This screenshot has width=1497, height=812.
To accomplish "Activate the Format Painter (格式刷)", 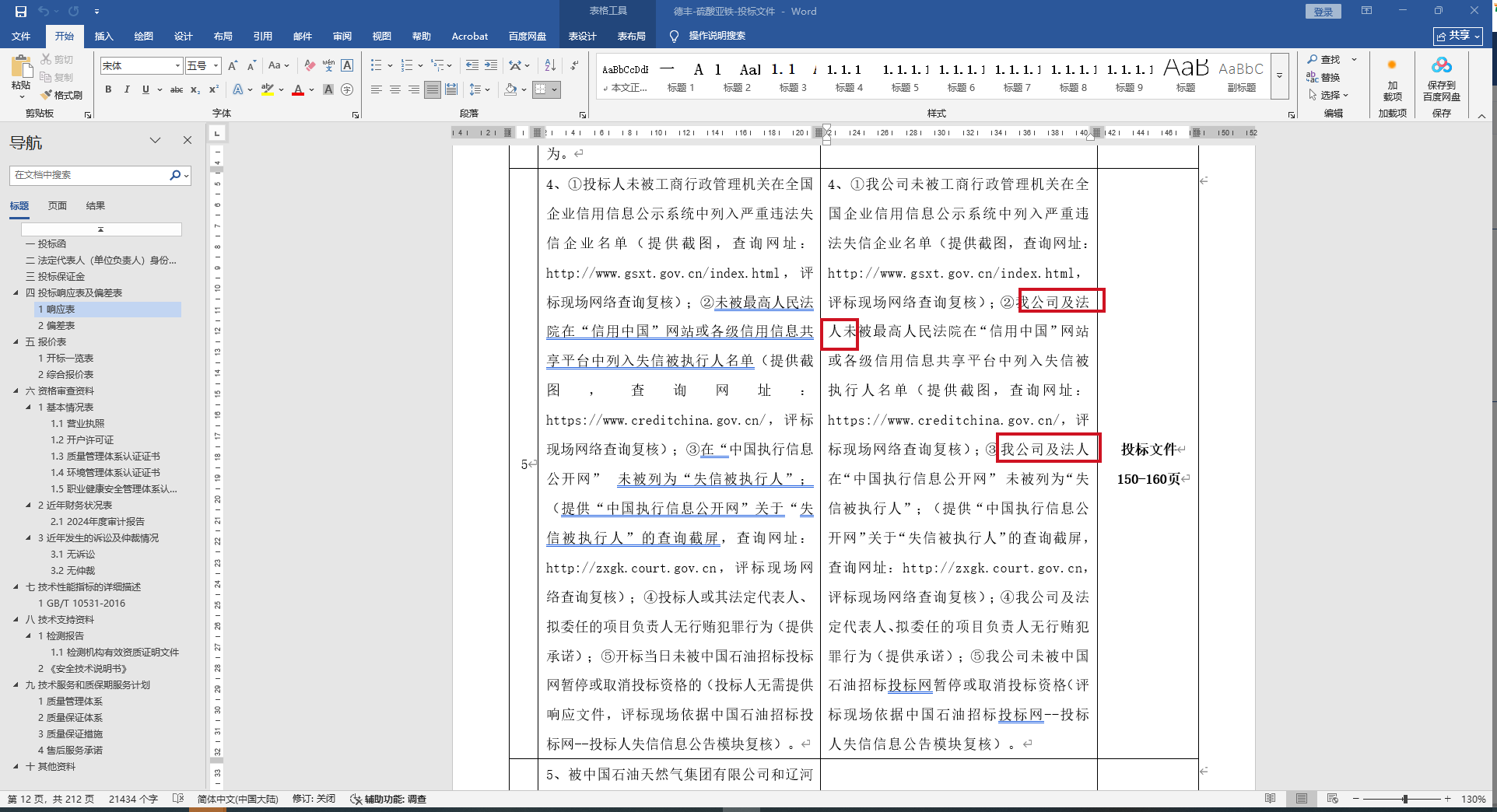I will 62,95.
